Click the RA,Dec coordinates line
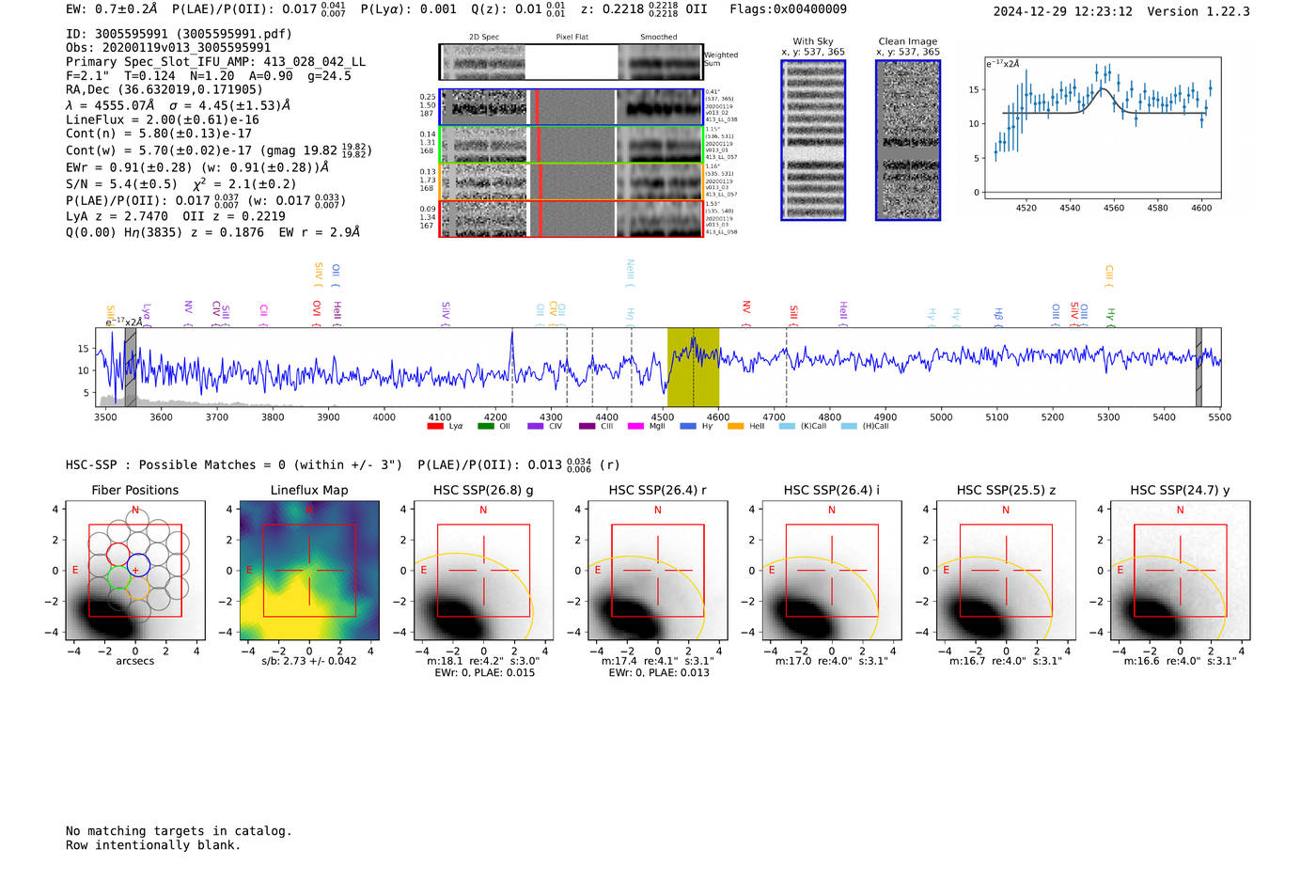 [x=164, y=89]
